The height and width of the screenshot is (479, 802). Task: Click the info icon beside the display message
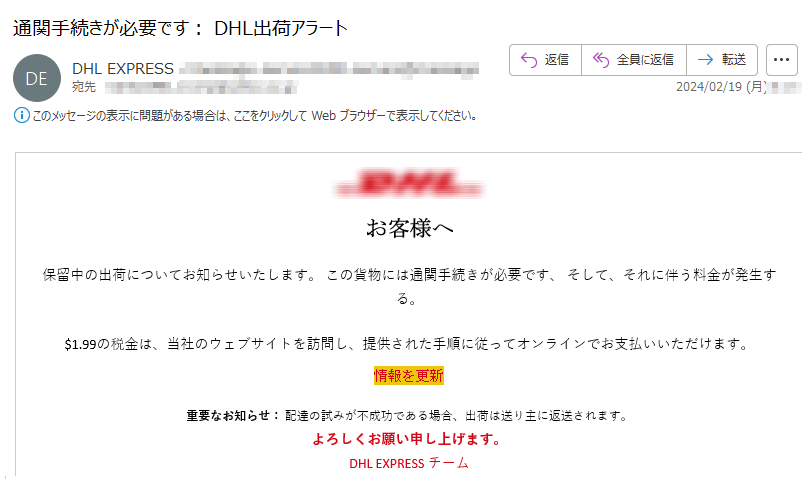[21, 116]
